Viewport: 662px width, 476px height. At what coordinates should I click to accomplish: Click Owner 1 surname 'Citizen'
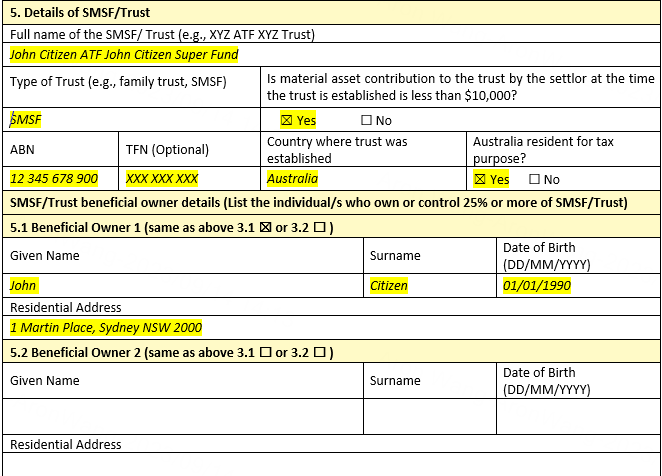[389, 286]
